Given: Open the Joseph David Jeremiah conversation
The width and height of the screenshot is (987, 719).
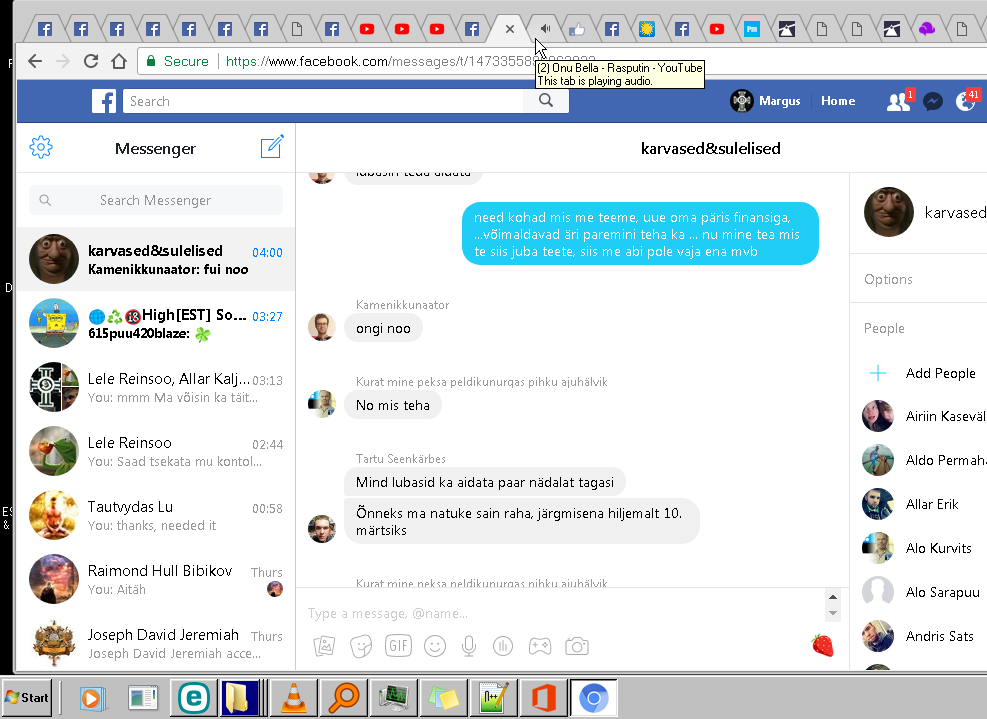Looking at the screenshot, I should (155, 643).
